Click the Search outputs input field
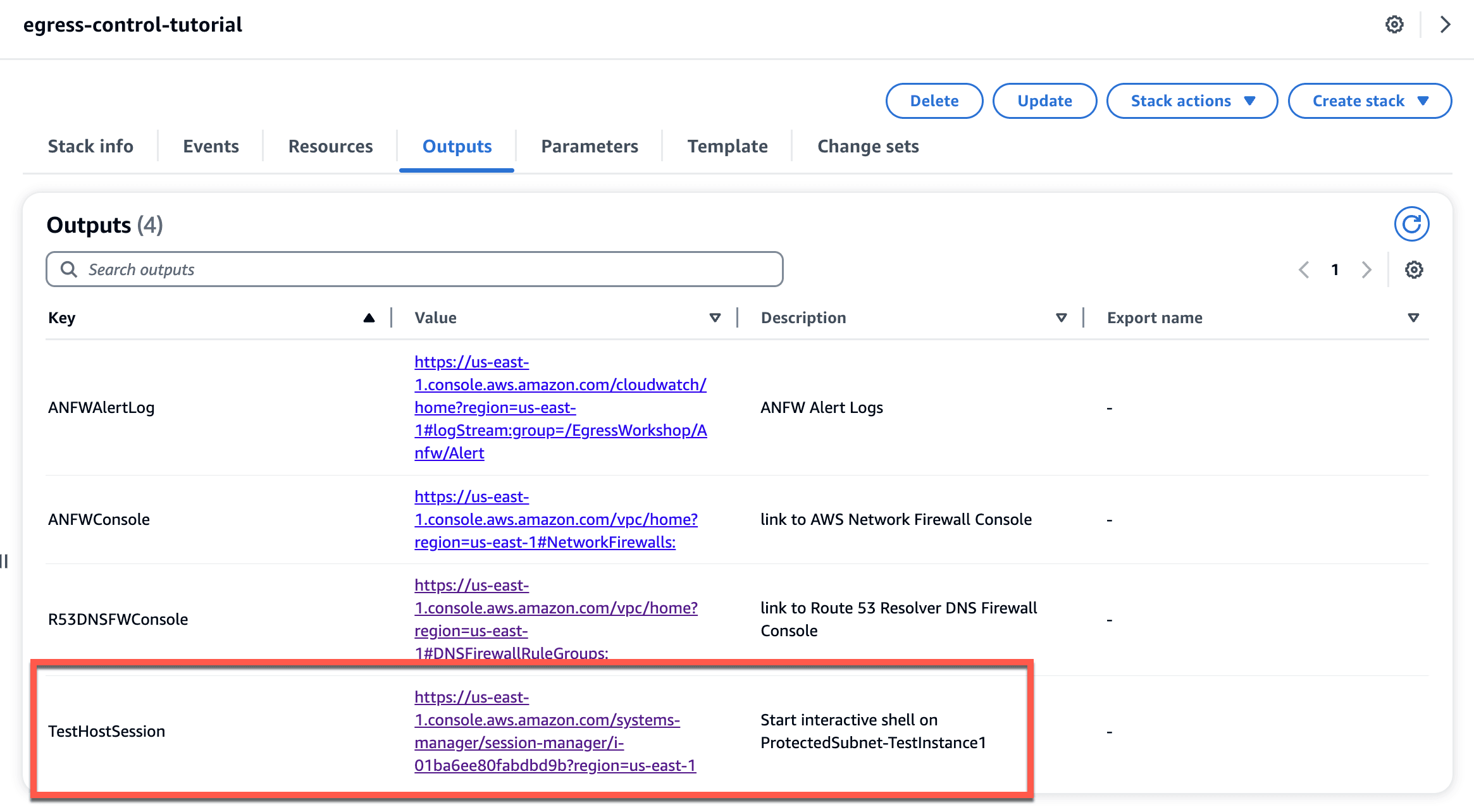The width and height of the screenshot is (1474, 812). (414, 269)
